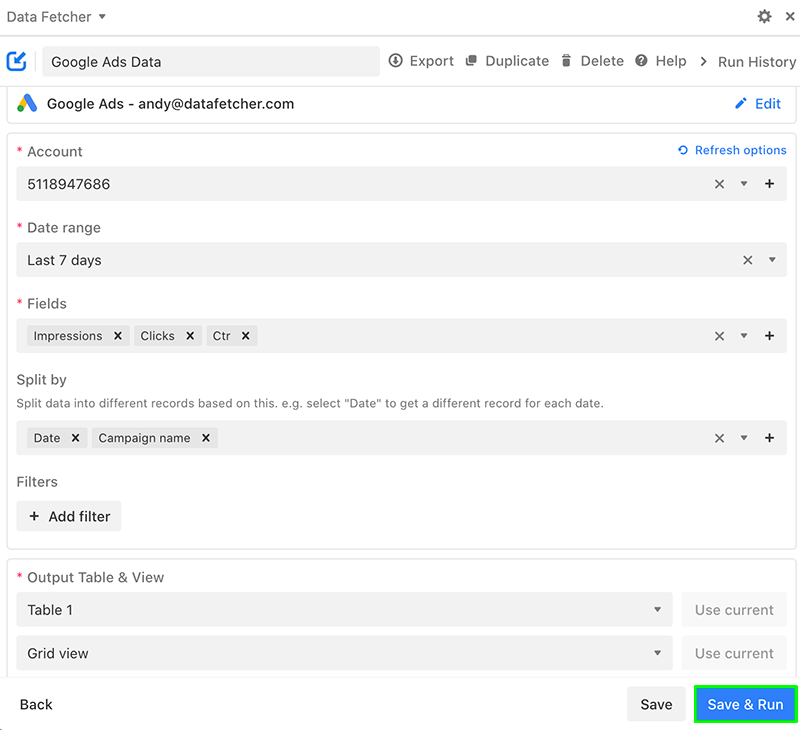The width and height of the screenshot is (800, 730).
Task: Click the Help question mark icon
Action: coord(641,61)
